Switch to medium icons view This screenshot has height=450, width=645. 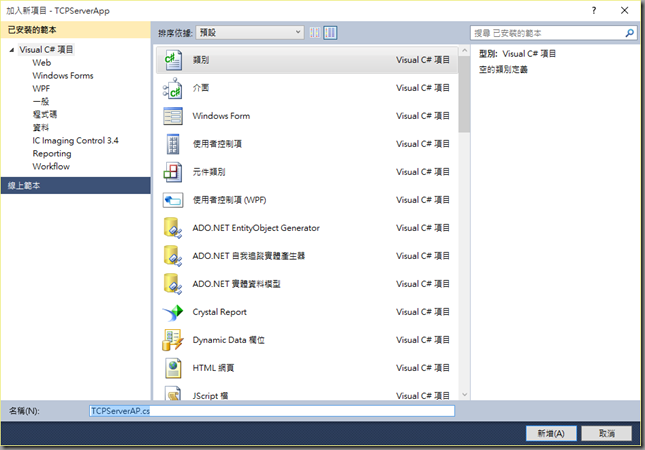[x=330, y=32]
